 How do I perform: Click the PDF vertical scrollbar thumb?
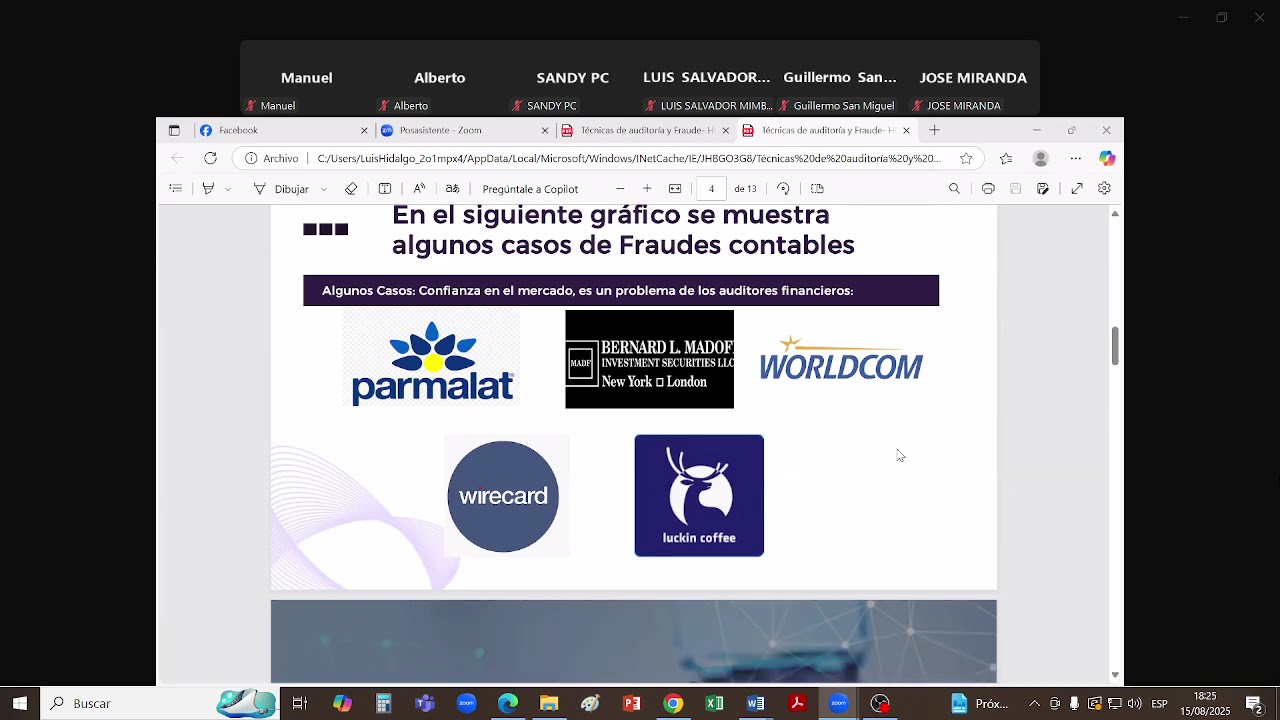click(x=1115, y=345)
